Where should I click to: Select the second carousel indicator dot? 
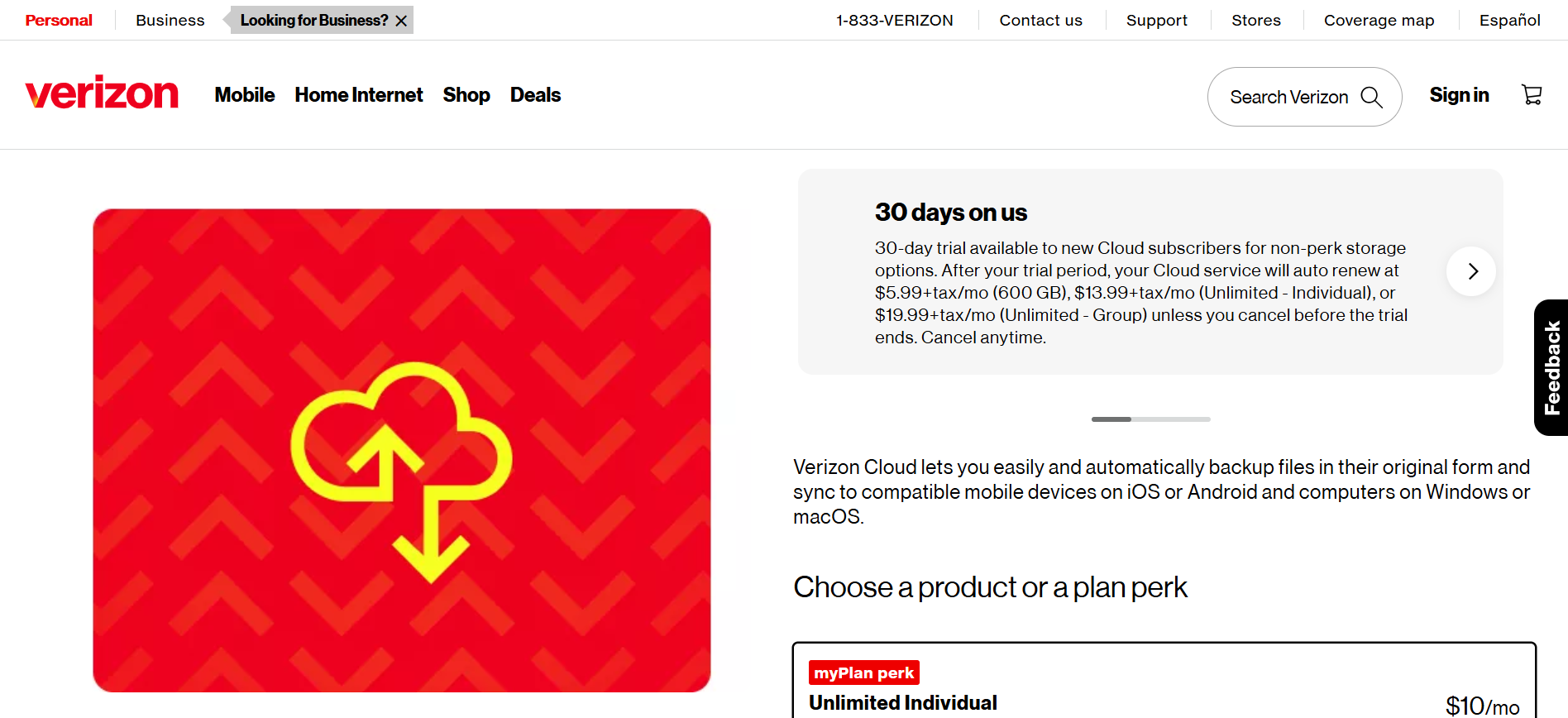pyautogui.click(x=1170, y=419)
